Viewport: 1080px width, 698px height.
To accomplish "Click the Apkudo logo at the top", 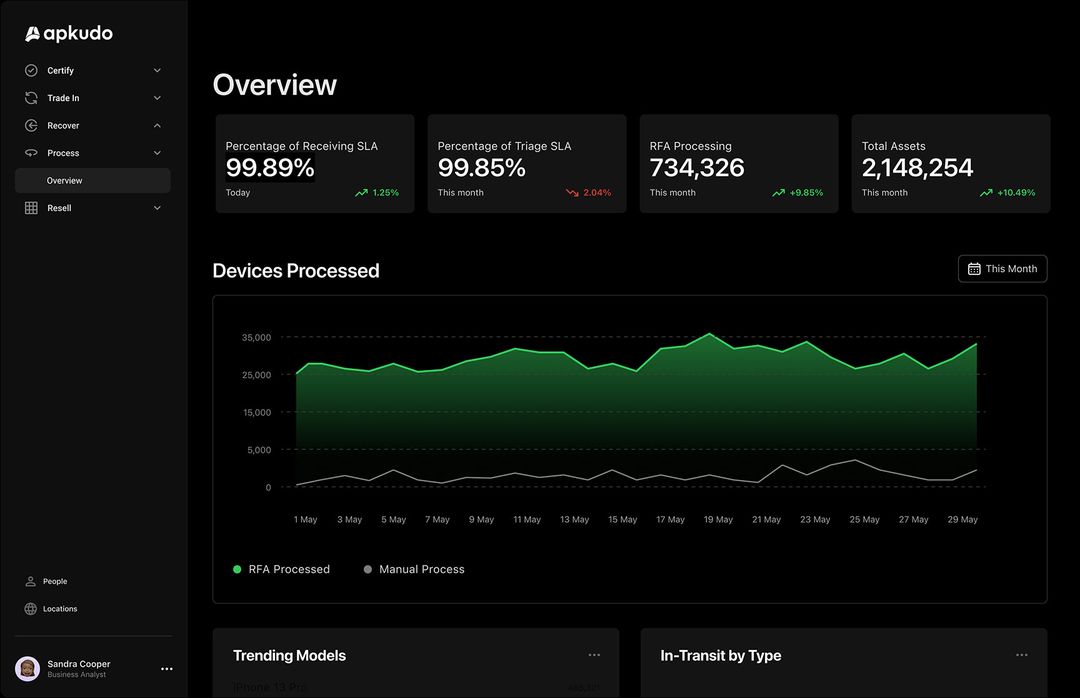I will tap(68, 32).
